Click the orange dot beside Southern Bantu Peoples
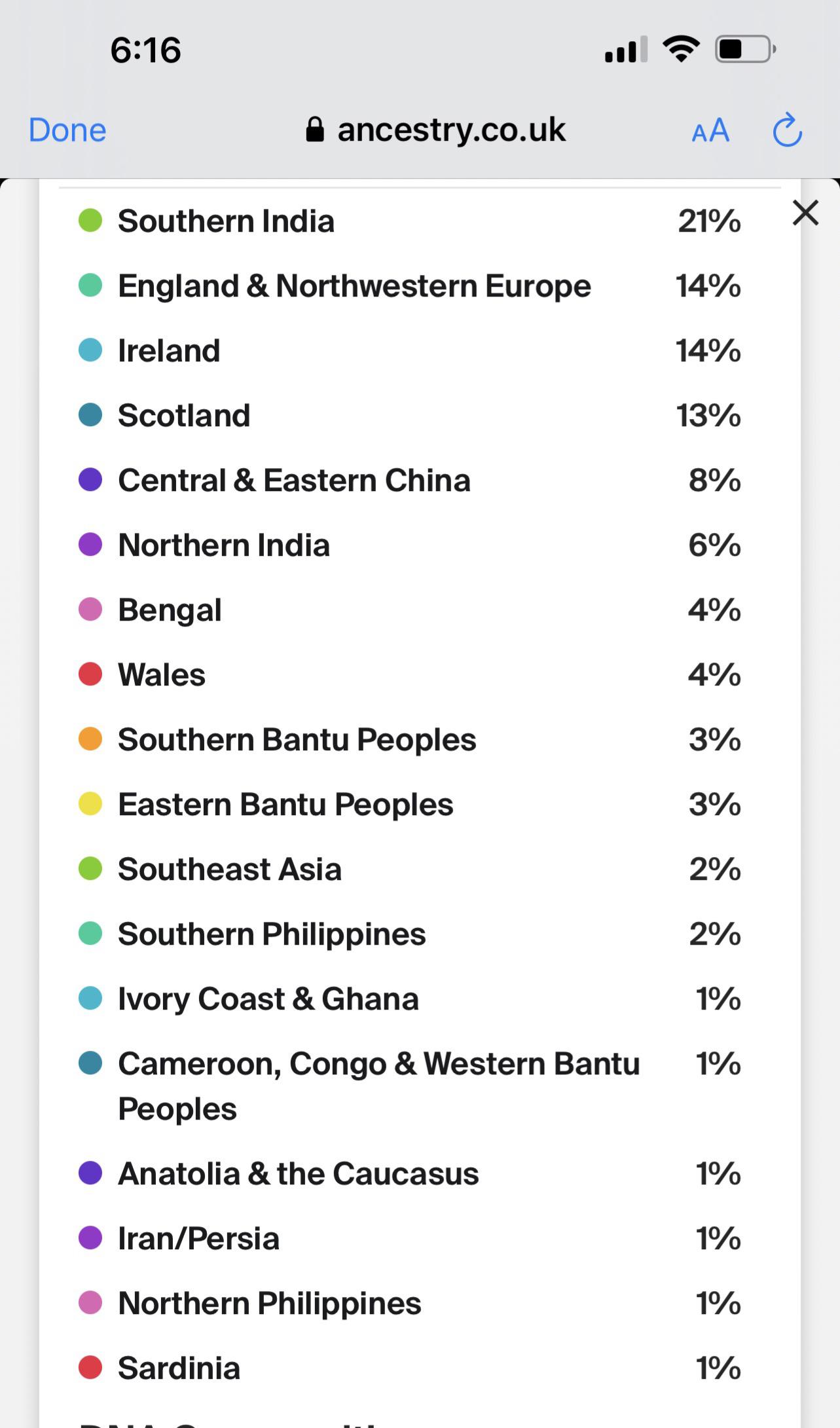 pyautogui.click(x=90, y=740)
